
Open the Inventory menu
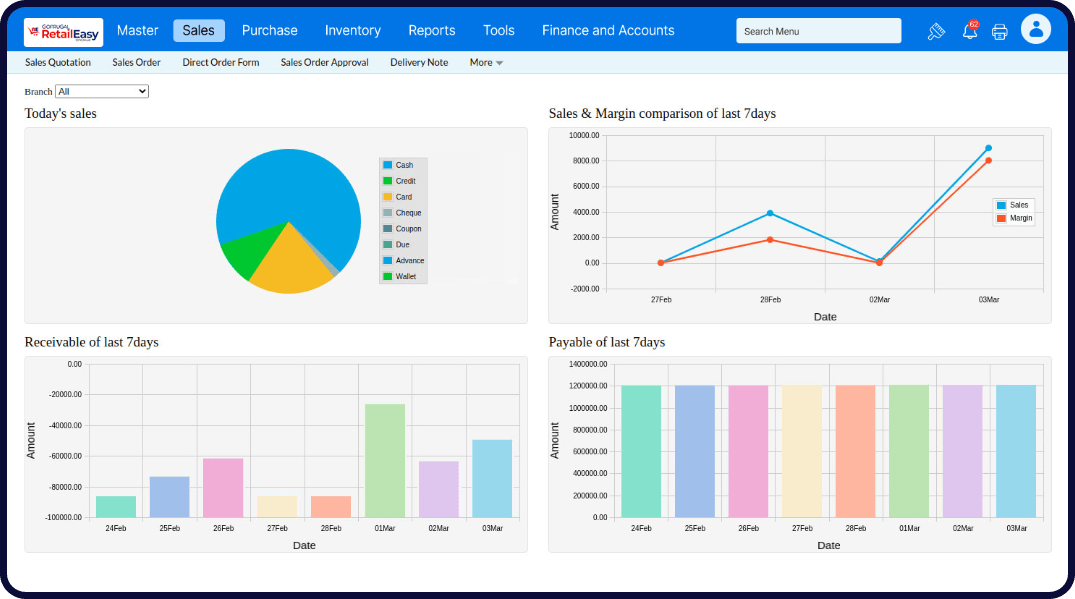352,30
